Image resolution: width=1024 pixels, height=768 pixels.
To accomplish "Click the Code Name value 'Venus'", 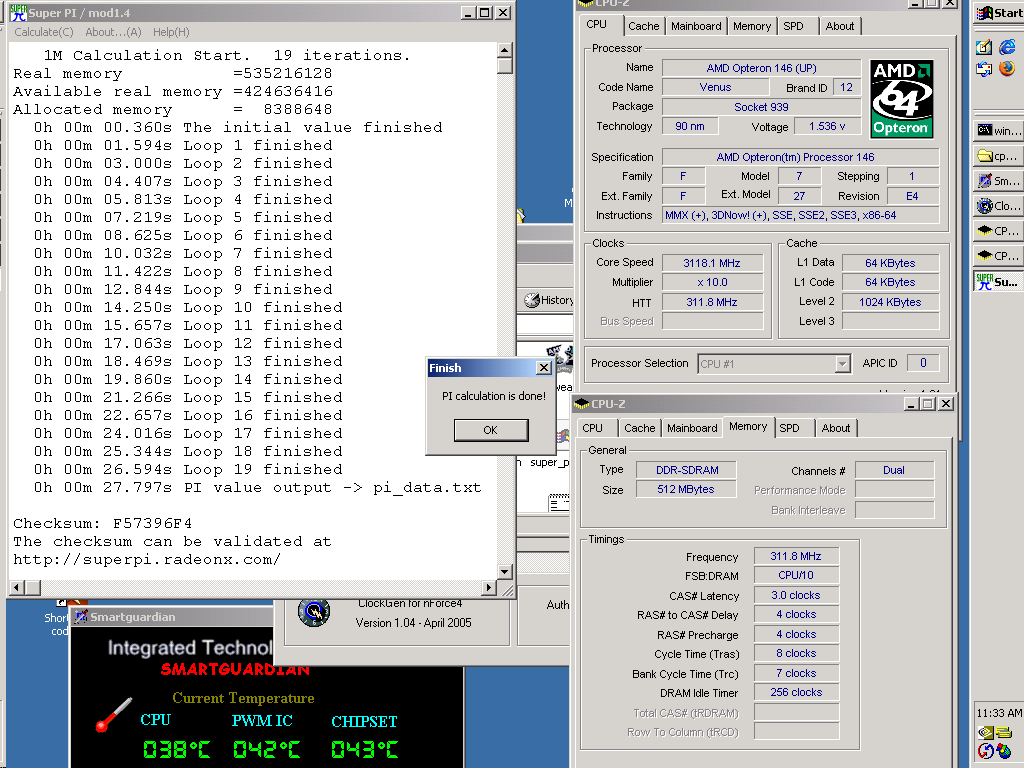I will point(715,87).
